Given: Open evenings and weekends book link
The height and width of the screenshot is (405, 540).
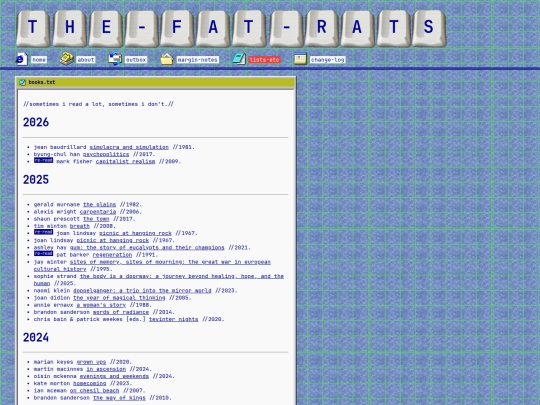Looking at the screenshot, I should click(x=114, y=376).
